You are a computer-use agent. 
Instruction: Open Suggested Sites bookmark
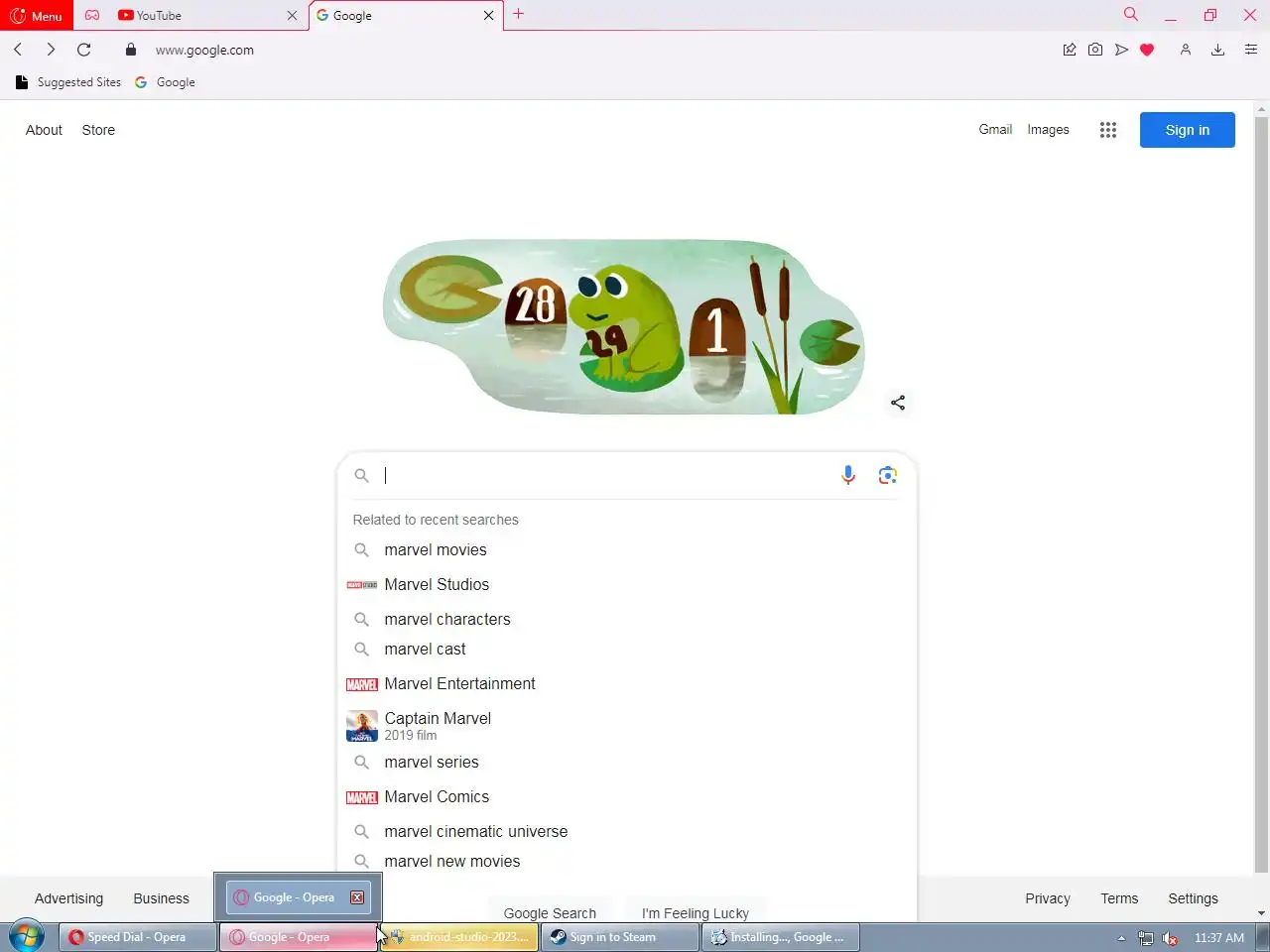coord(68,82)
